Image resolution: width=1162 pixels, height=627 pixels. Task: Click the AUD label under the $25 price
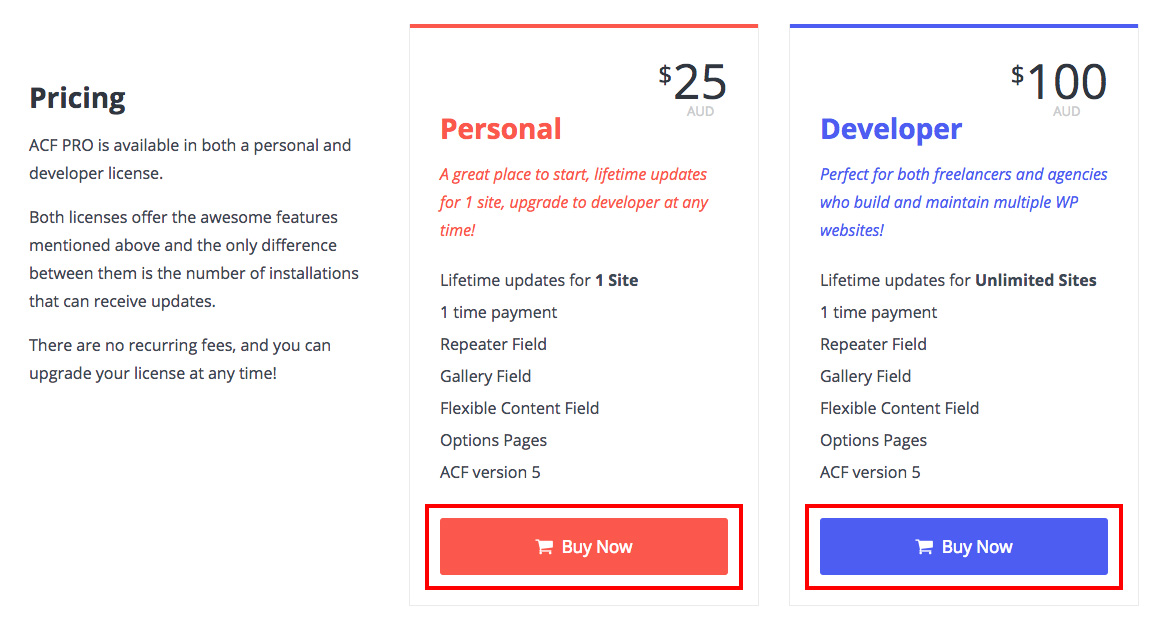pos(700,111)
